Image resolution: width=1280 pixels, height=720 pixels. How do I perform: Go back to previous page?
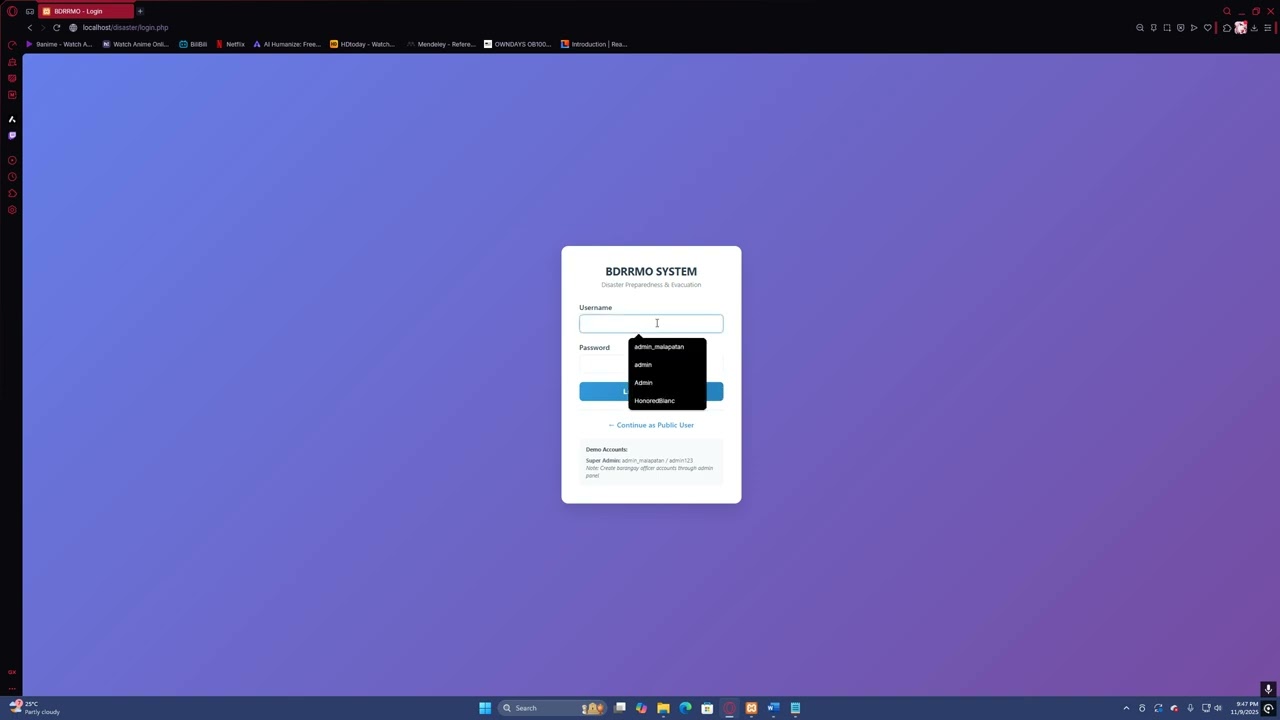click(30, 28)
